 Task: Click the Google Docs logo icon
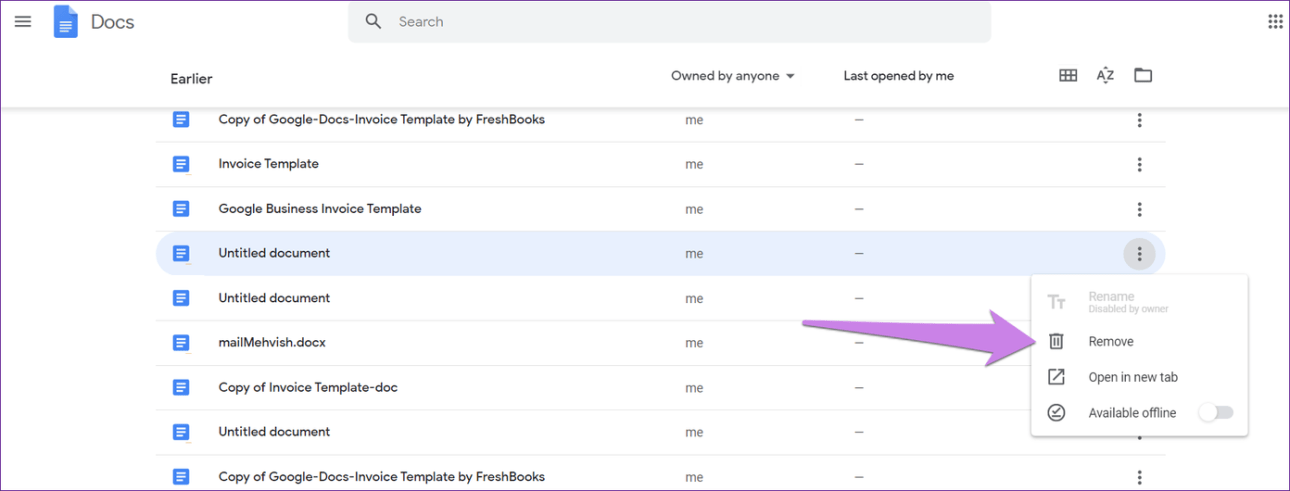coord(66,22)
